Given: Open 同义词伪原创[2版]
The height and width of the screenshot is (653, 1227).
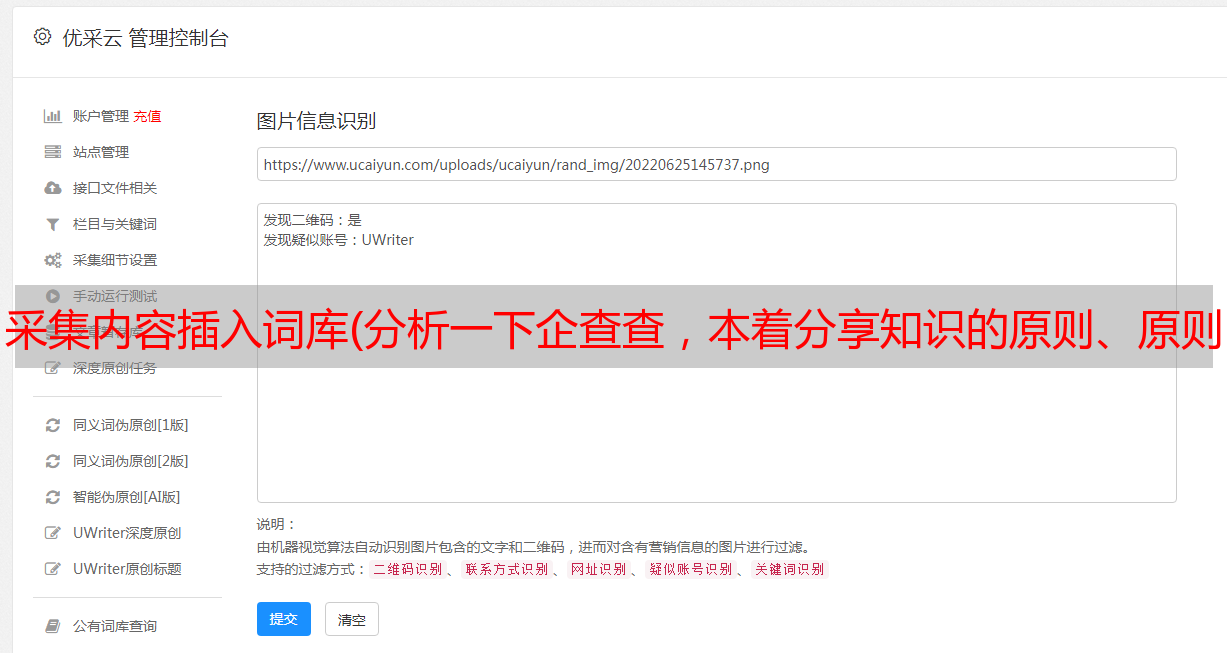Looking at the screenshot, I should [x=130, y=461].
